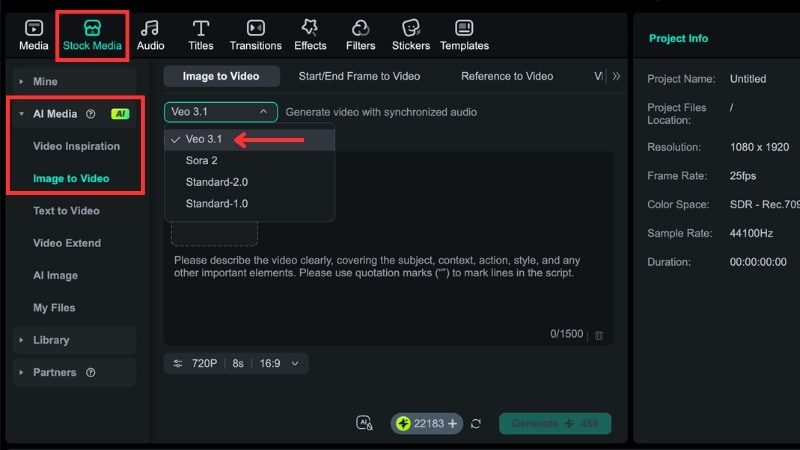Refresh the AI credits balance
The height and width of the screenshot is (450, 800).
pyautogui.click(x=476, y=423)
